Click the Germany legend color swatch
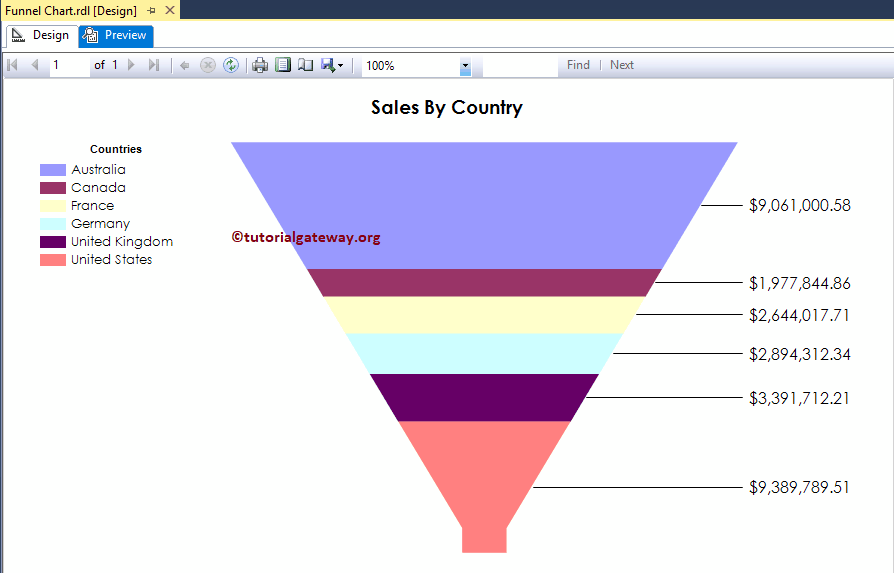Screen dimensions: 894x573 (53, 224)
